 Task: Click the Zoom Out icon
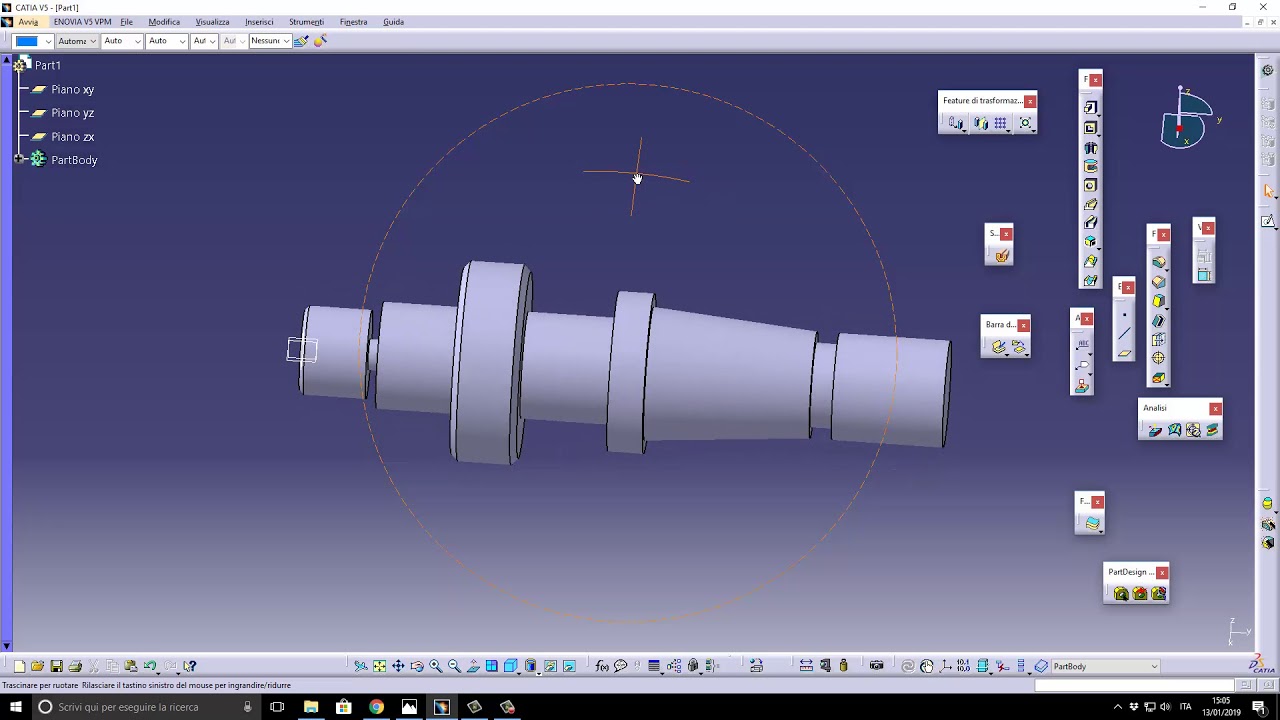454,666
